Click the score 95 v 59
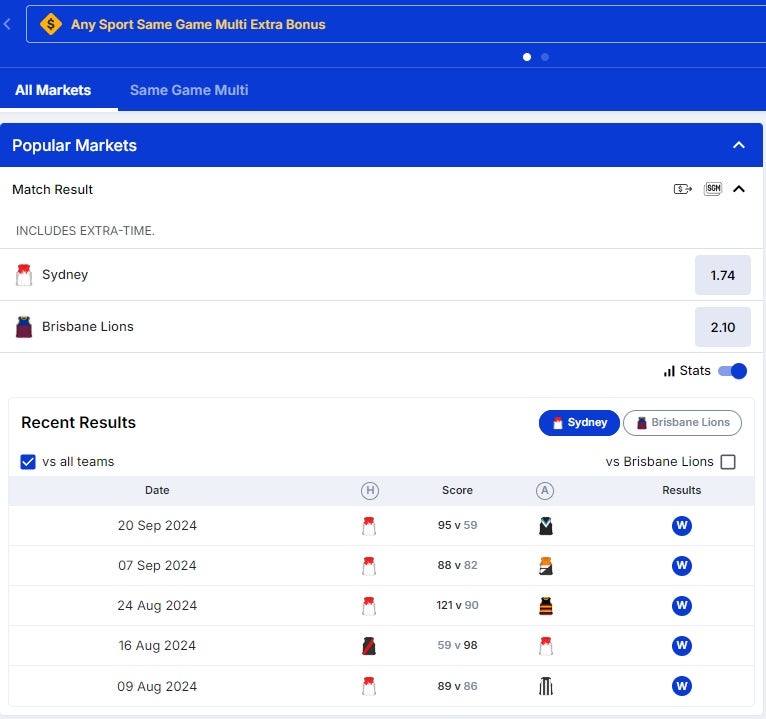This screenshot has height=719, width=766. pyautogui.click(x=457, y=525)
